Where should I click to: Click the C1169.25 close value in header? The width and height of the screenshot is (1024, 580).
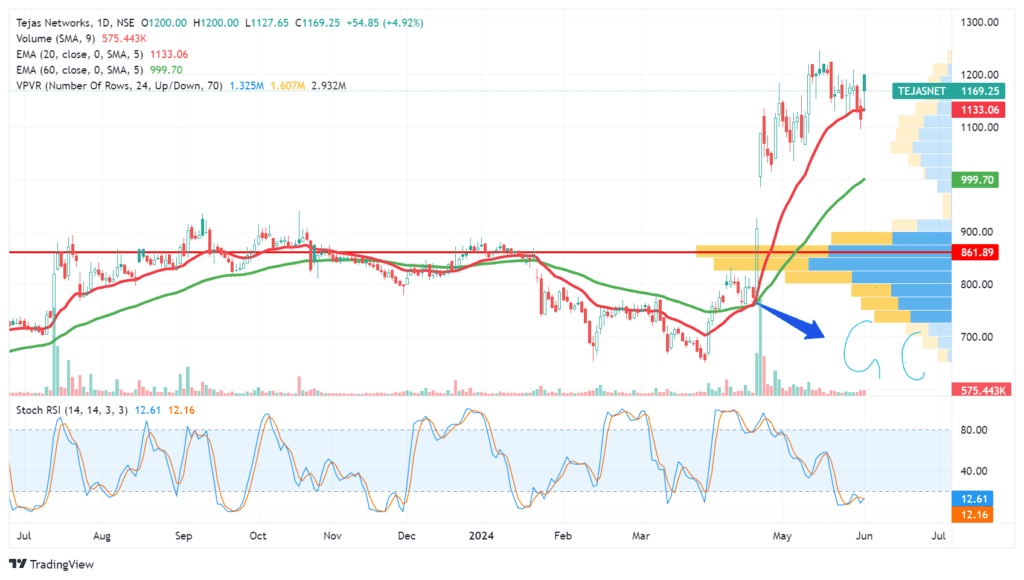[317, 23]
